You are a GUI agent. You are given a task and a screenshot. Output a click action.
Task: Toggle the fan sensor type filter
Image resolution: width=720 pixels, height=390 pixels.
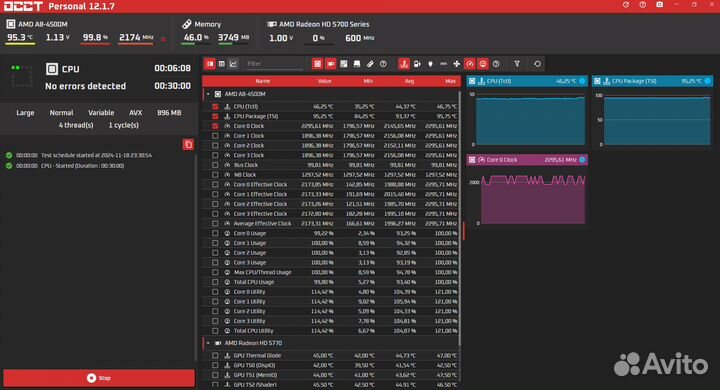[x=456, y=64]
